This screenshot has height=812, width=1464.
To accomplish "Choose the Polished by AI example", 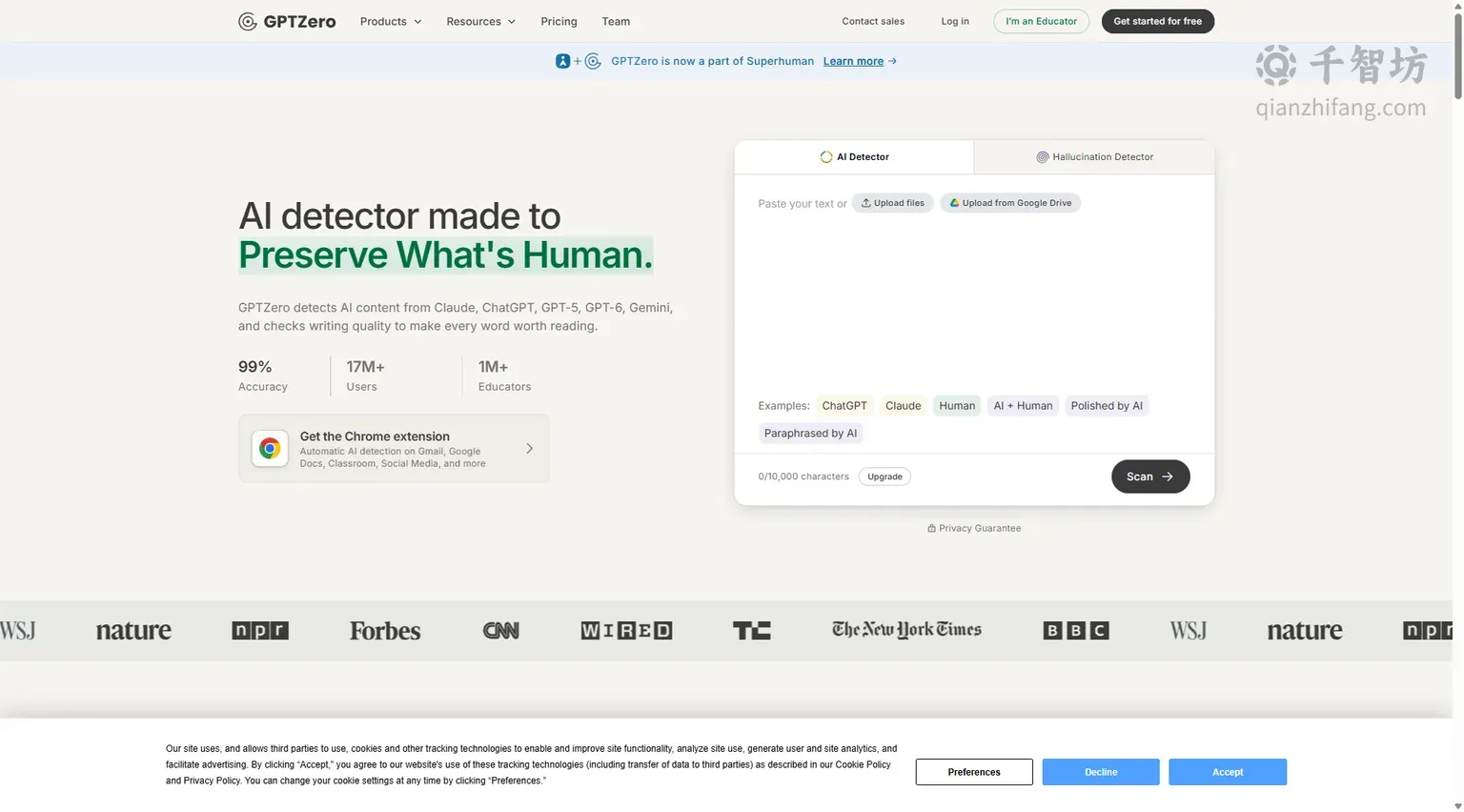I will [x=1107, y=406].
